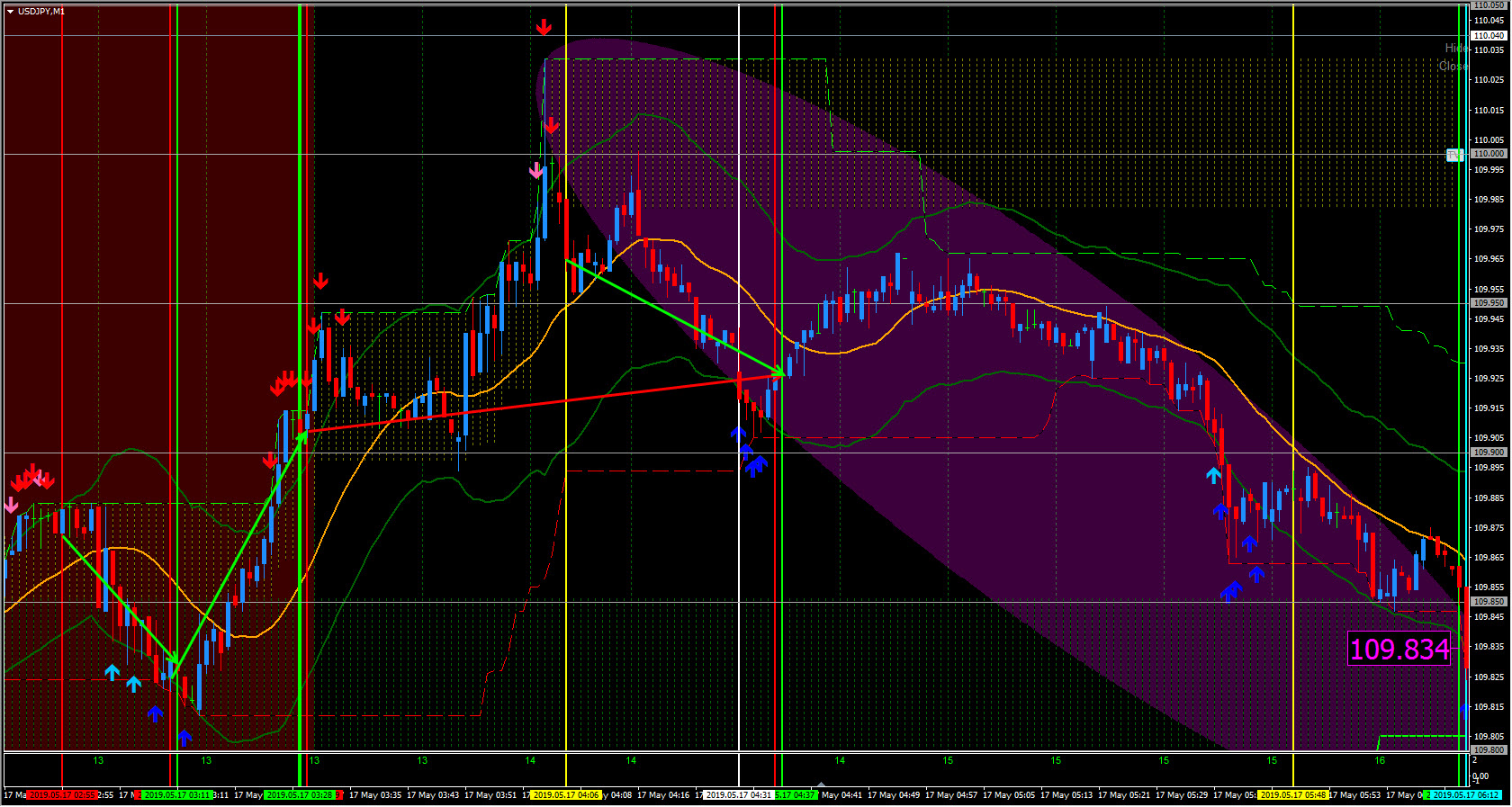Select the white 2019.05.17 04:31 time marker
This screenshot has height=807, width=1512.
[739, 795]
